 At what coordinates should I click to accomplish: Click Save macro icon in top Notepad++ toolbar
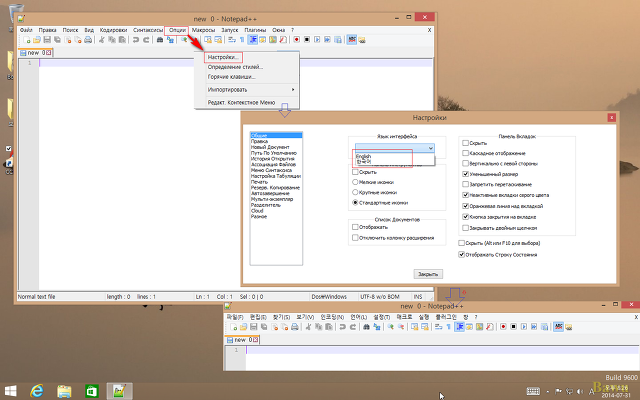[338, 40]
